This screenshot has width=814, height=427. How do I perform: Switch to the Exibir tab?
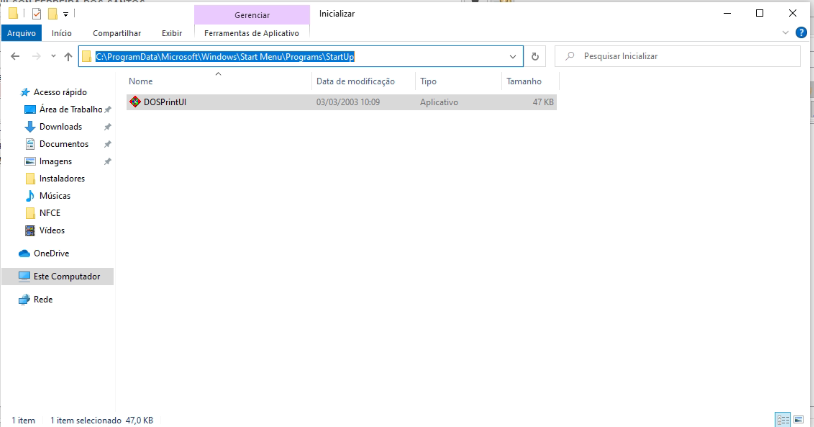pyautogui.click(x=171, y=33)
